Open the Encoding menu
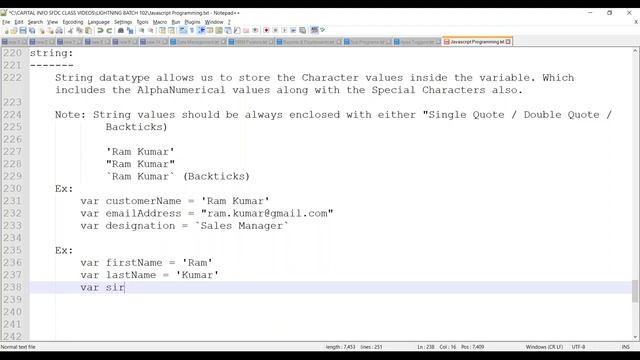Screen dimensions: 640x360 point(73,22)
